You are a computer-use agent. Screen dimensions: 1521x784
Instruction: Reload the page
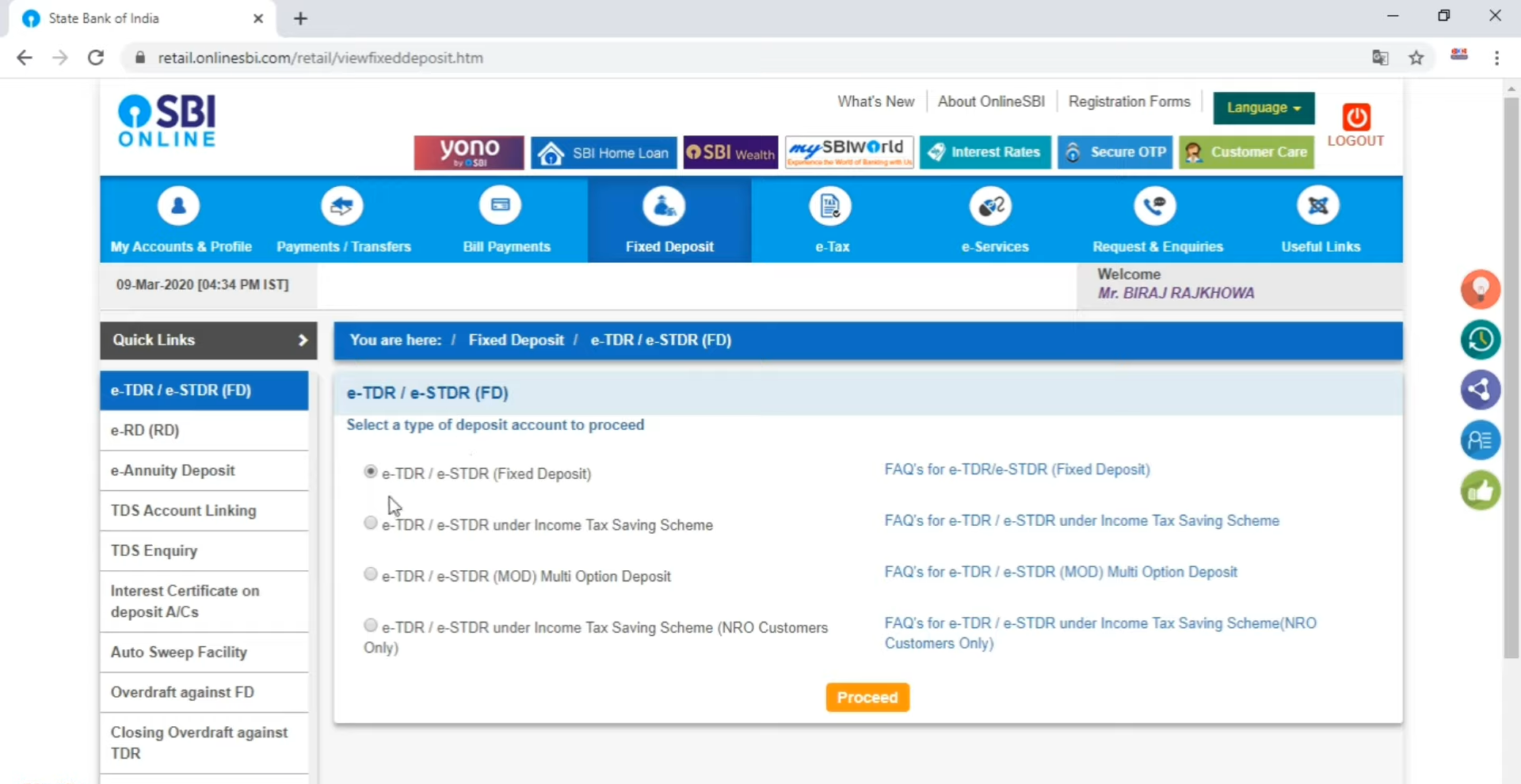click(96, 58)
